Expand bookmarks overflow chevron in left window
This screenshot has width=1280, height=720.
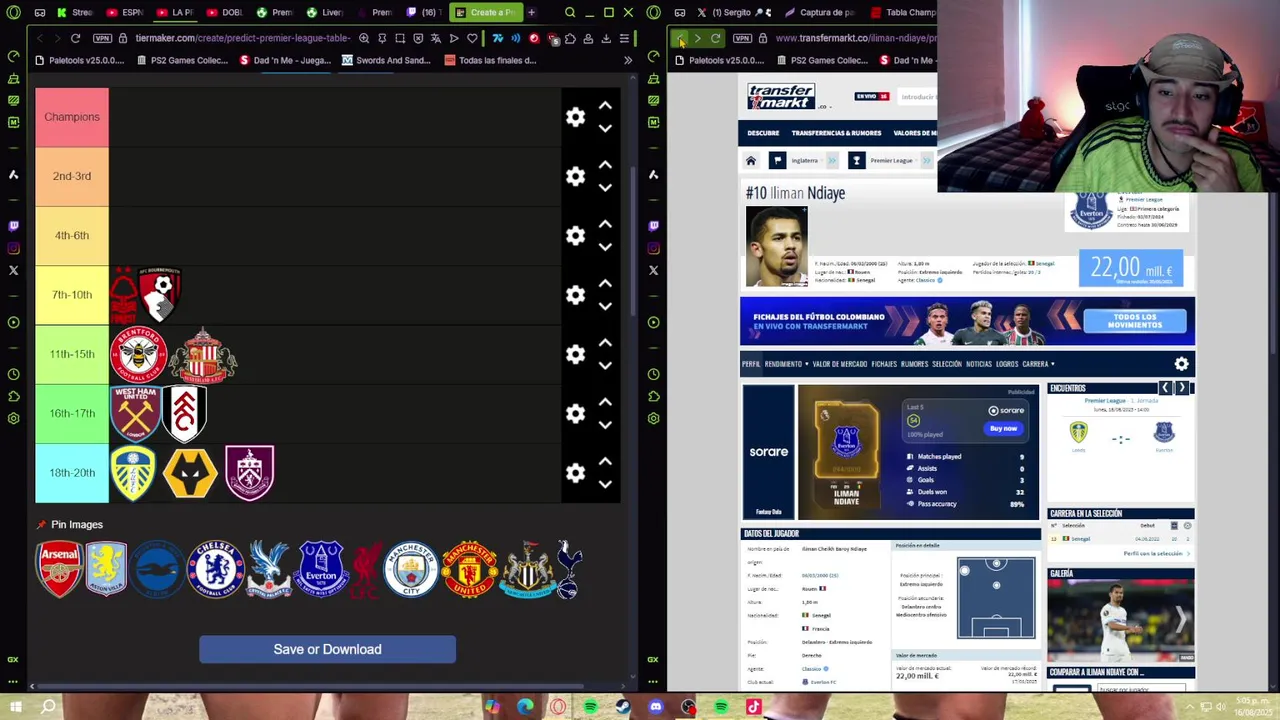click(x=628, y=60)
